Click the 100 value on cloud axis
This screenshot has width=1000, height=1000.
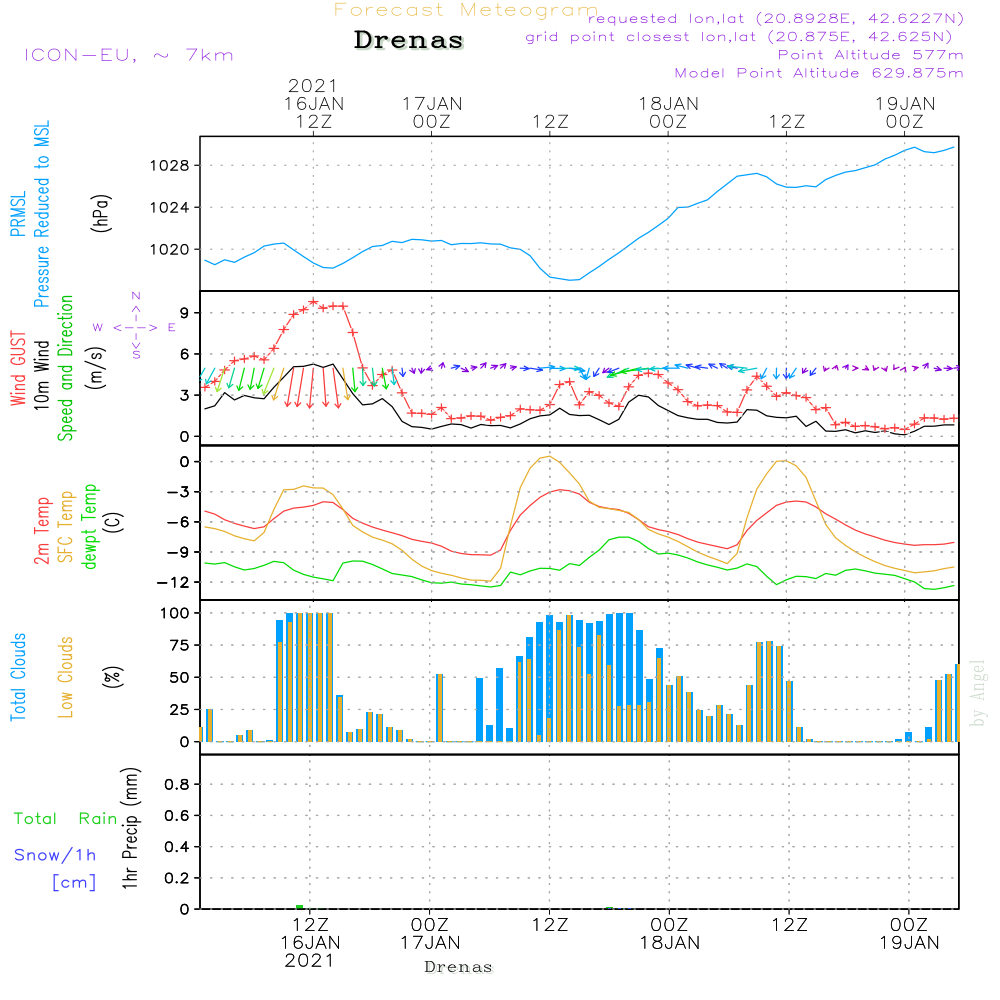pyautogui.click(x=175, y=614)
